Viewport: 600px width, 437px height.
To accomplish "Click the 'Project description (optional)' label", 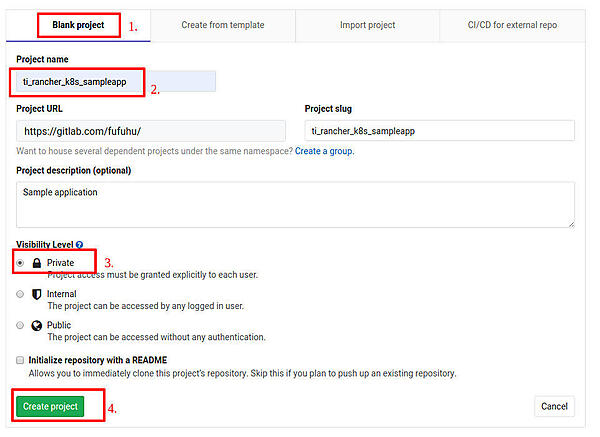I will 73,170.
